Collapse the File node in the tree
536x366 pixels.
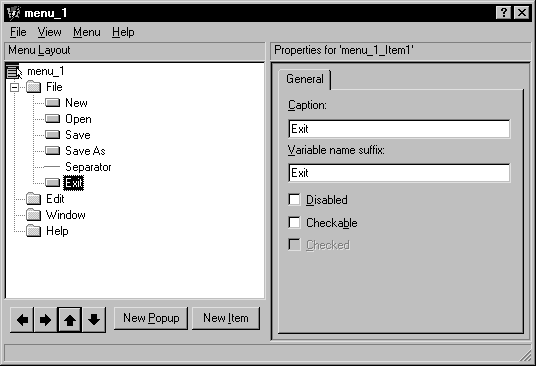tap(14, 87)
